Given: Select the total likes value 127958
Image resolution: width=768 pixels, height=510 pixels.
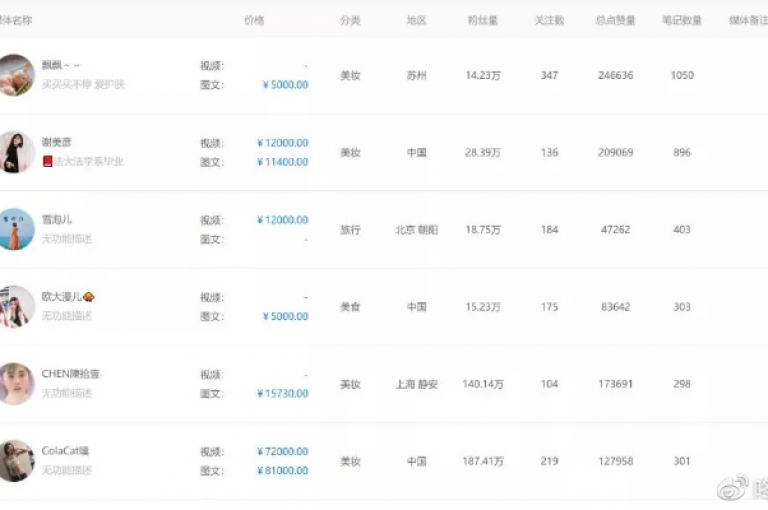Looking at the screenshot, I should (x=615, y=461).
